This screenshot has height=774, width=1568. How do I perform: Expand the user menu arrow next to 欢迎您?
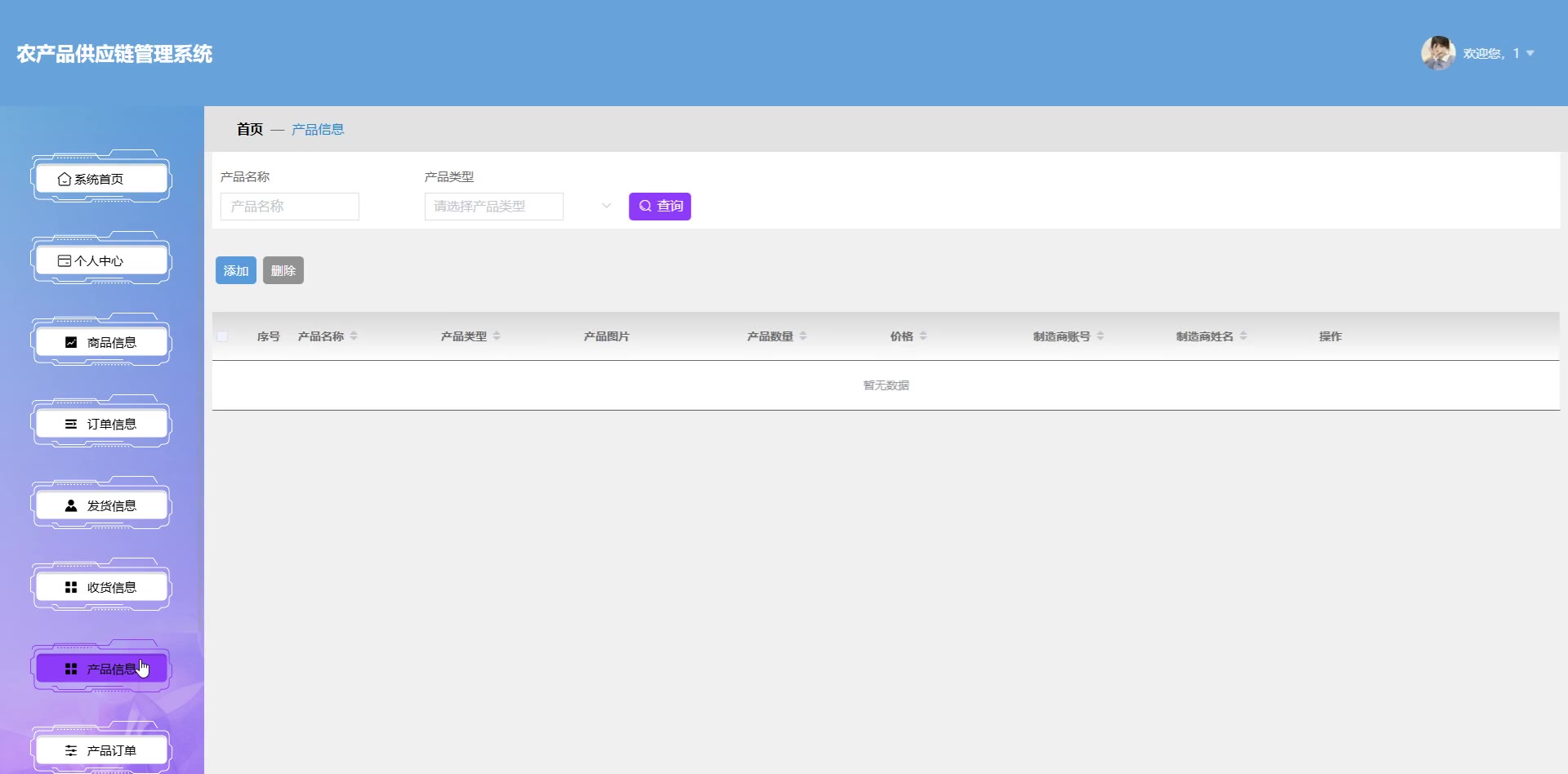1530,53
